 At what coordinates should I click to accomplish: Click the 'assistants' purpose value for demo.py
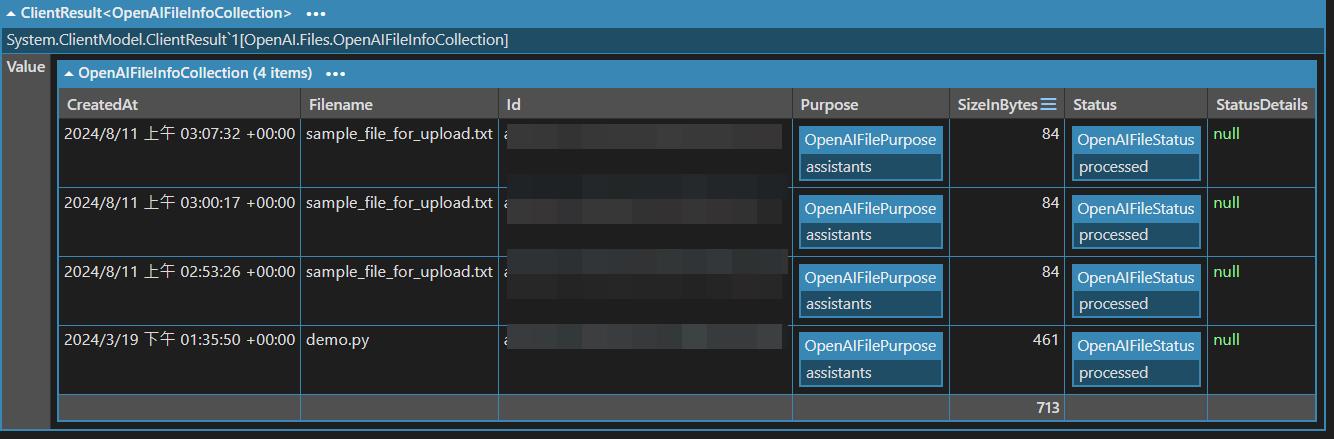coord(839,373)
